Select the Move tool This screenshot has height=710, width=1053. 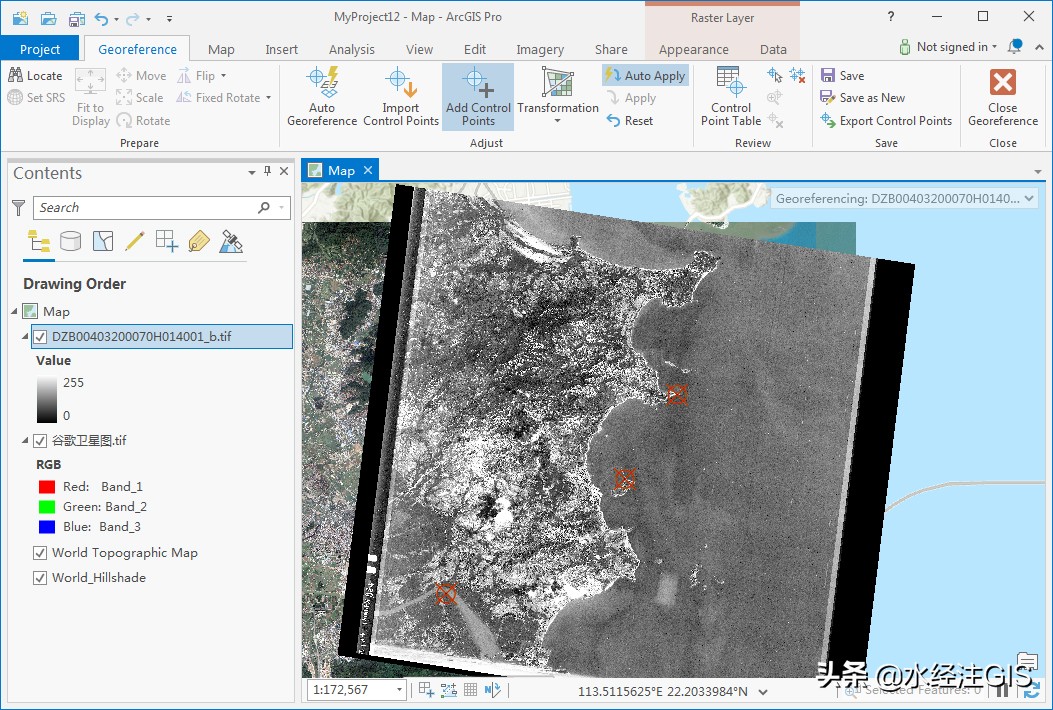(141, 76)
